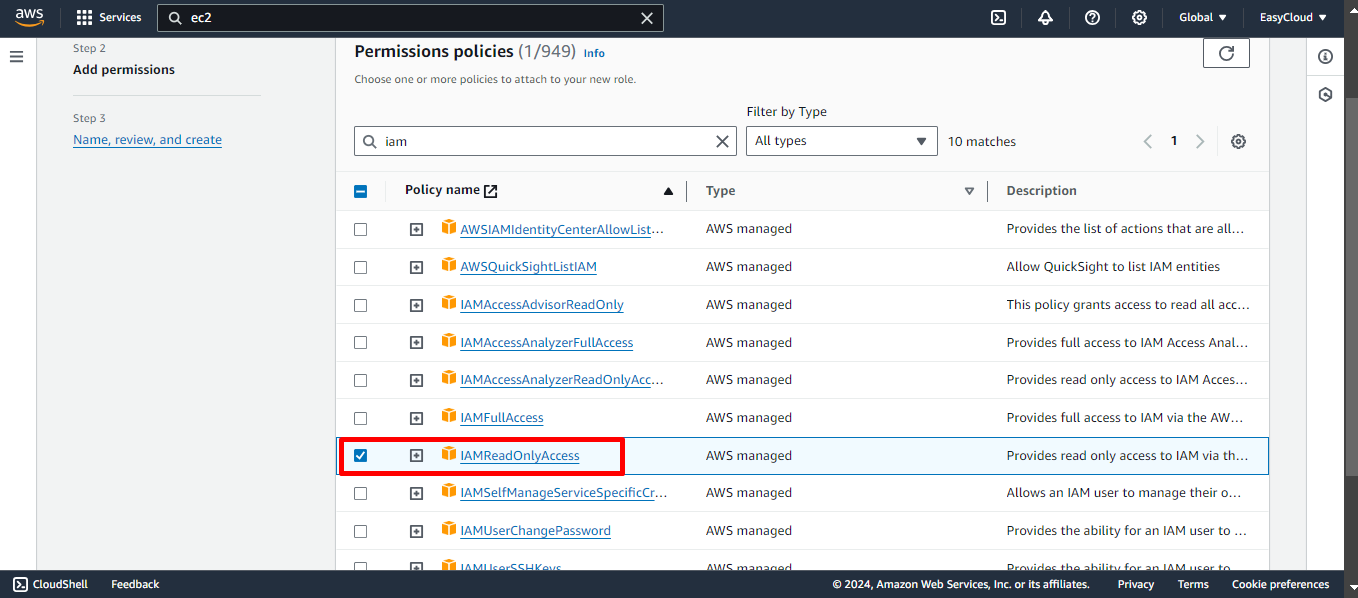Click the IAMFullAccess policy cube icon
1358x598 pixels.
449,417
